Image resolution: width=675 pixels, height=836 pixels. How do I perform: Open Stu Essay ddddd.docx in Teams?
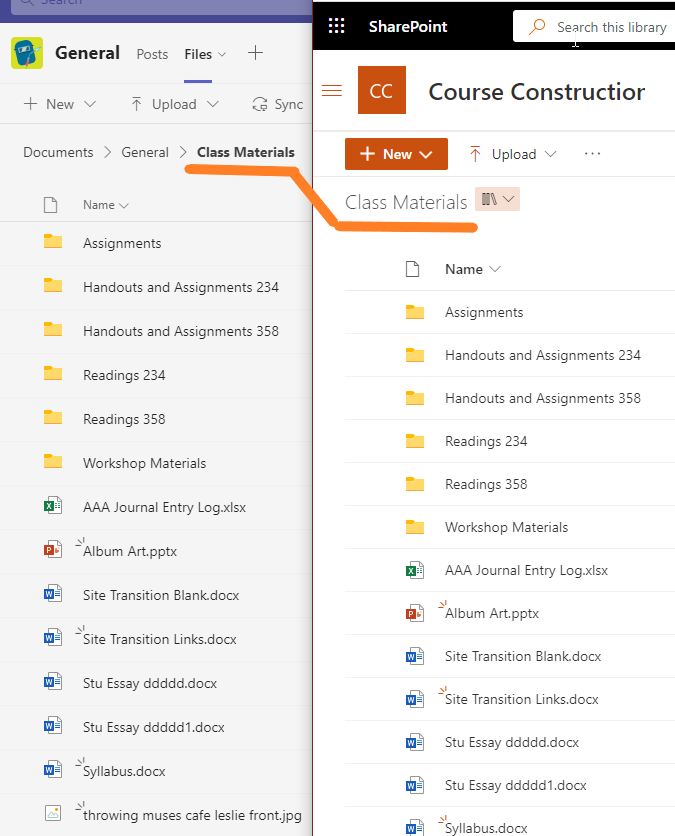point(150,684)
